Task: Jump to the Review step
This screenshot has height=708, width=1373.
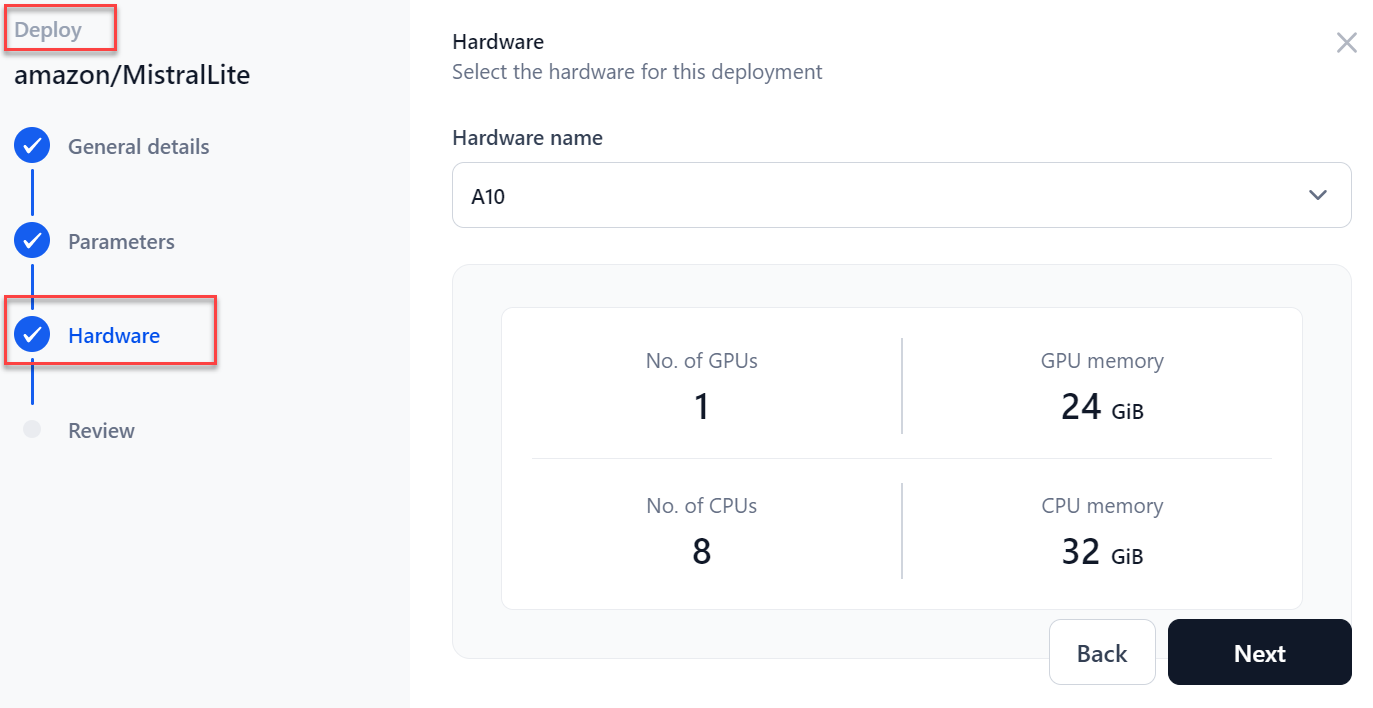Action: coord(101,431)
